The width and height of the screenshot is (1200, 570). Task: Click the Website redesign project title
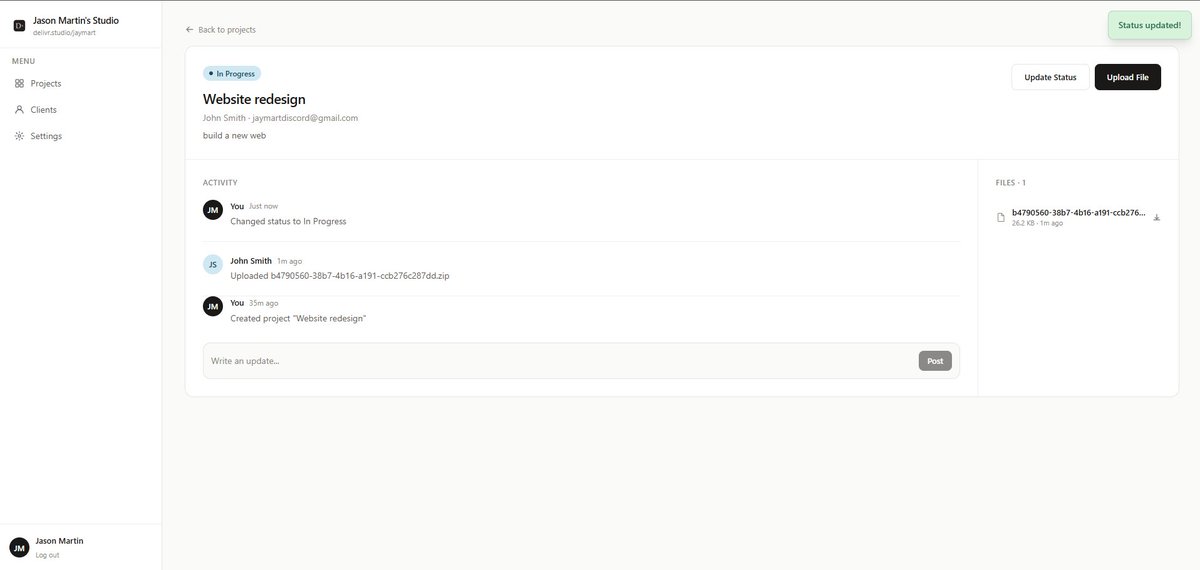[254, 99]
